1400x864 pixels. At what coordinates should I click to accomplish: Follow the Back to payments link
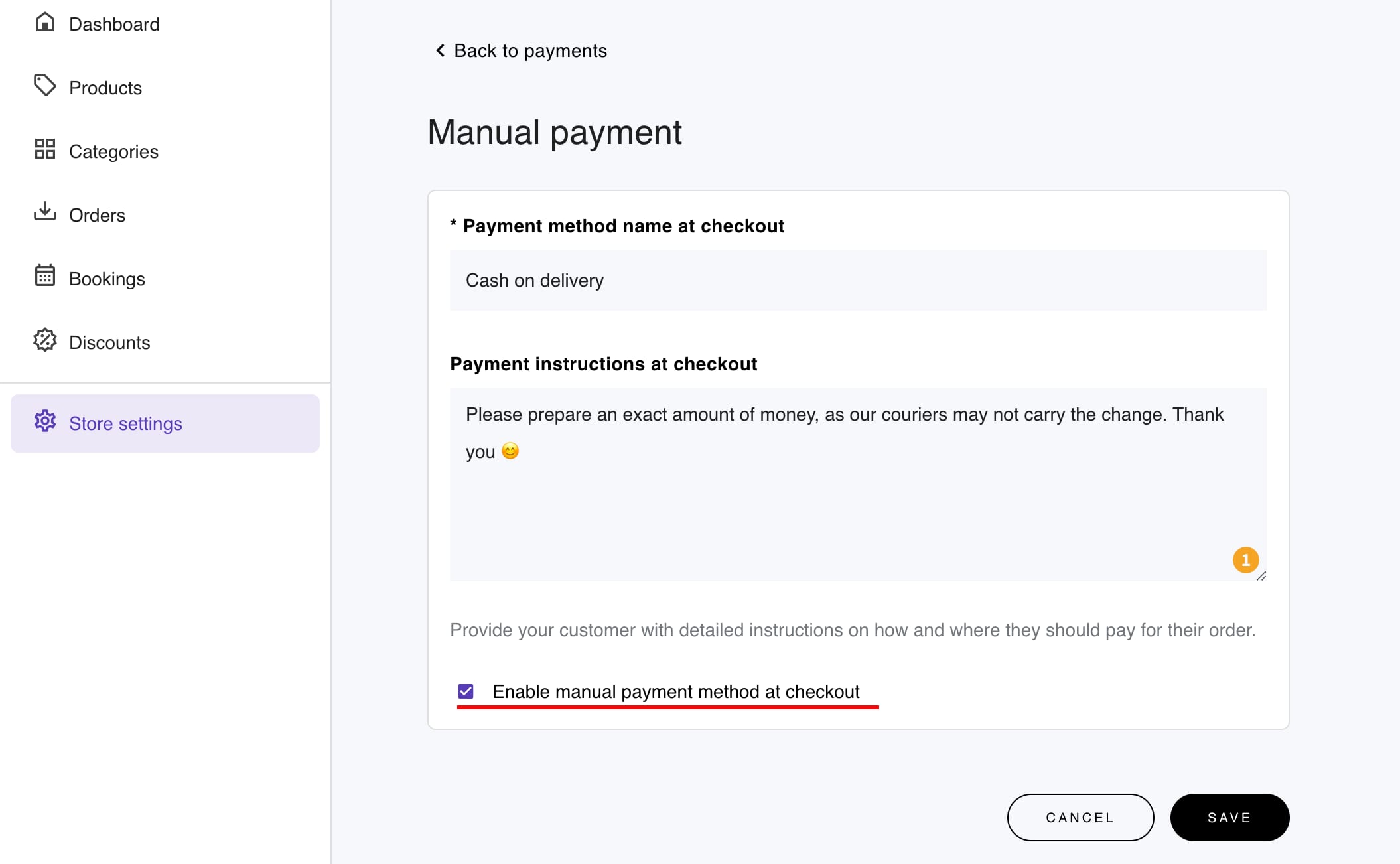[530, 50]
